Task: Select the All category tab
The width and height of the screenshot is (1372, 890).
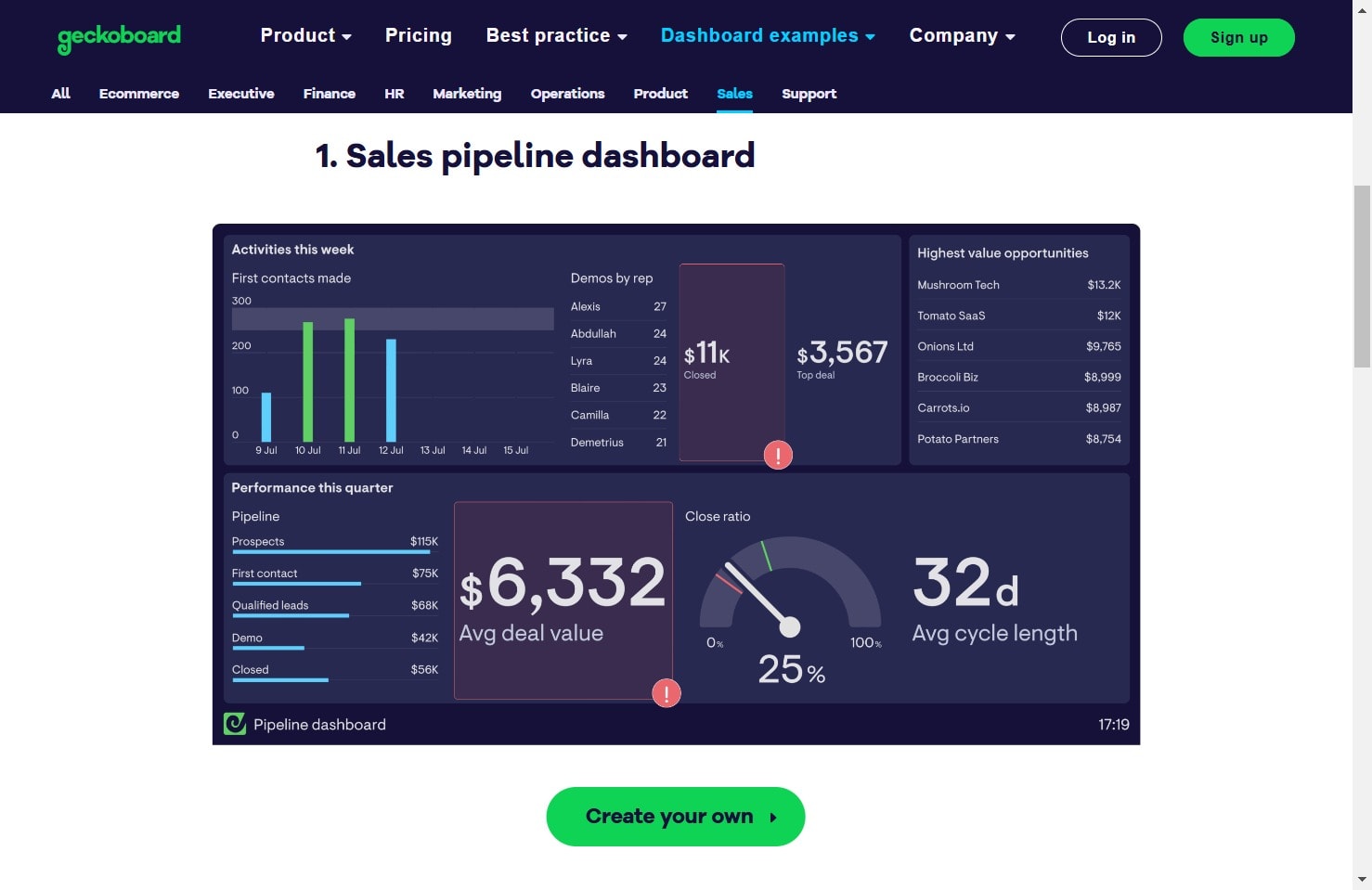Action: tap(60, 94)
